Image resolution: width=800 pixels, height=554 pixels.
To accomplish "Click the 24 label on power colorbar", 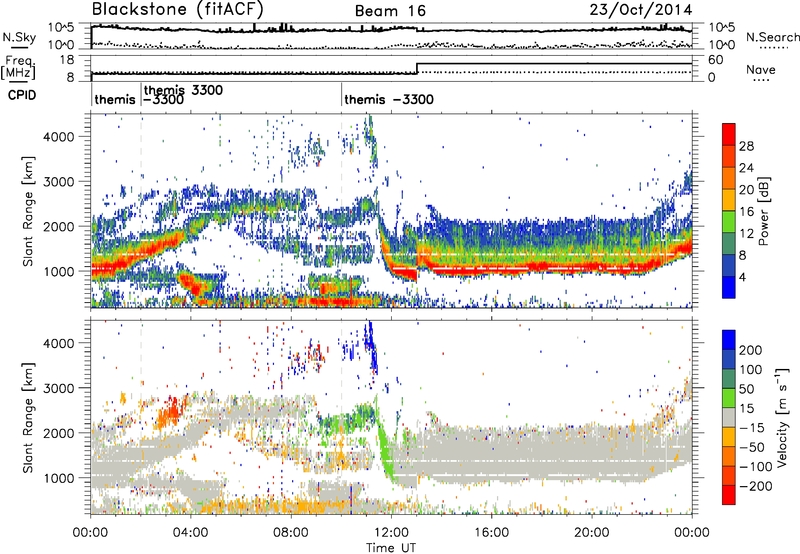I will pyautogui.click(x=746, y=168).
